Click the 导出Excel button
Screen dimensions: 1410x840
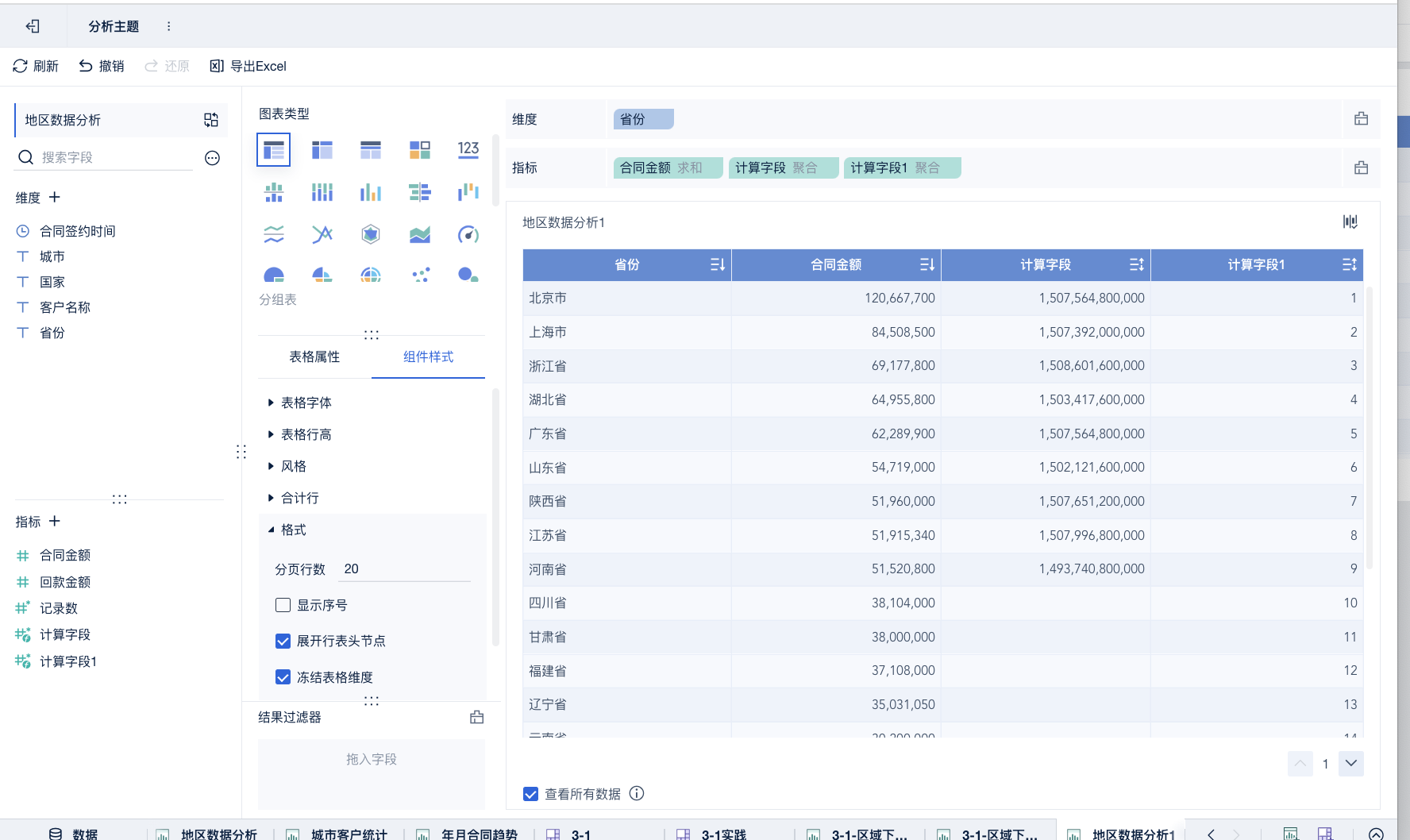point(248,66)
